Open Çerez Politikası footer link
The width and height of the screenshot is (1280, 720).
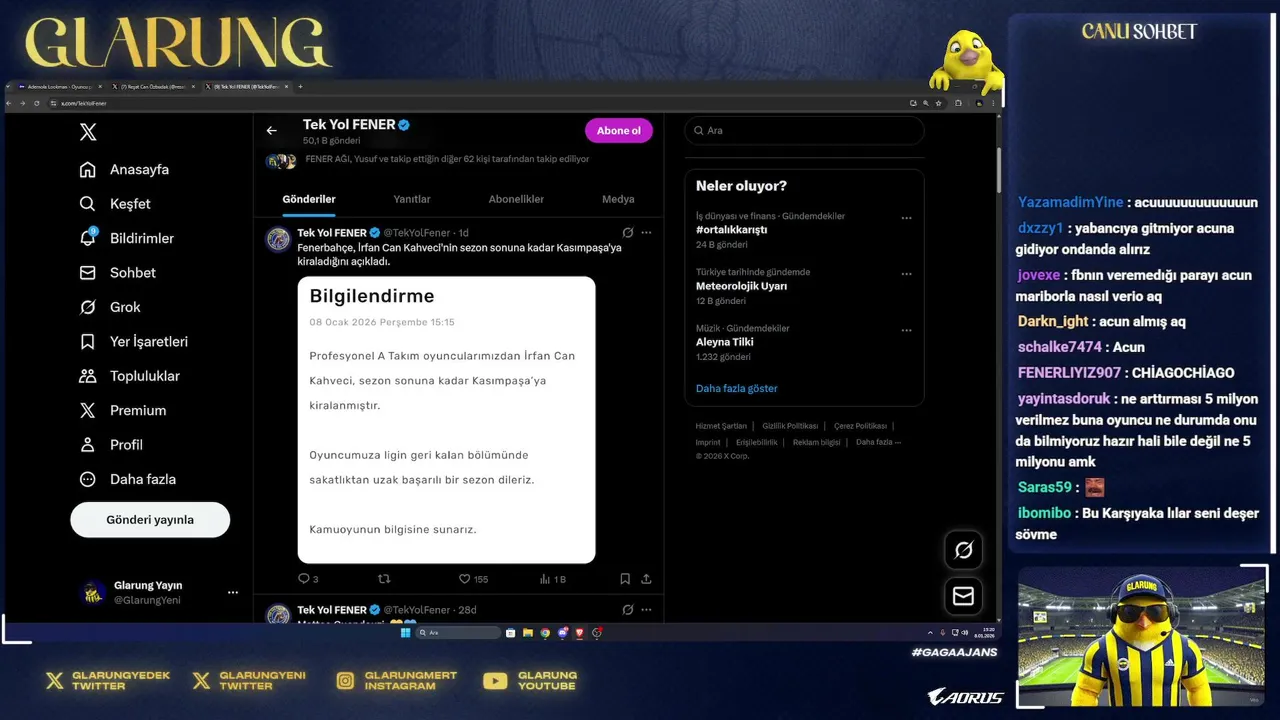pyautogui.click(x=860, y=426)
